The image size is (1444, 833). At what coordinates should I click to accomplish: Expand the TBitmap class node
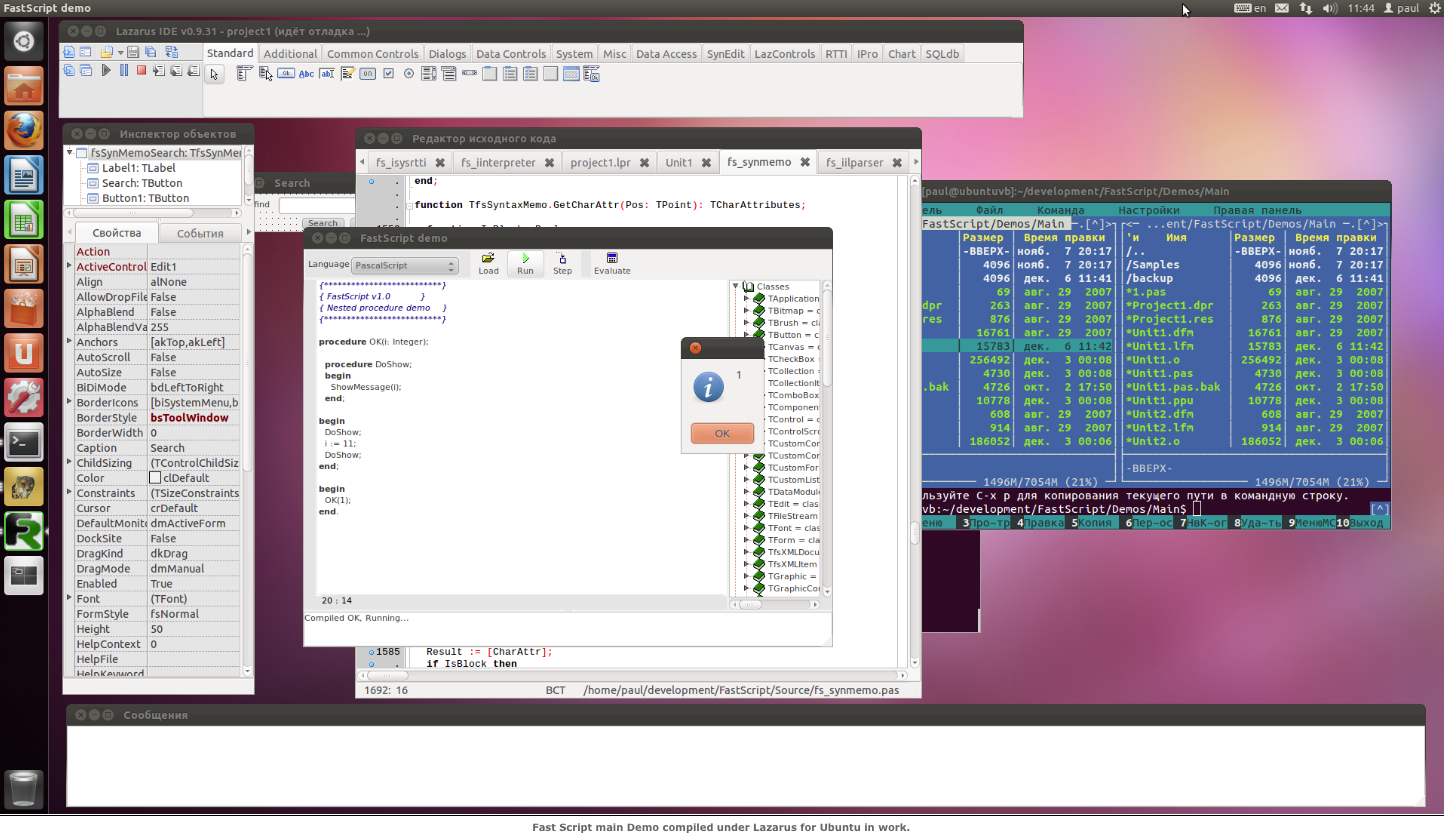746,311
